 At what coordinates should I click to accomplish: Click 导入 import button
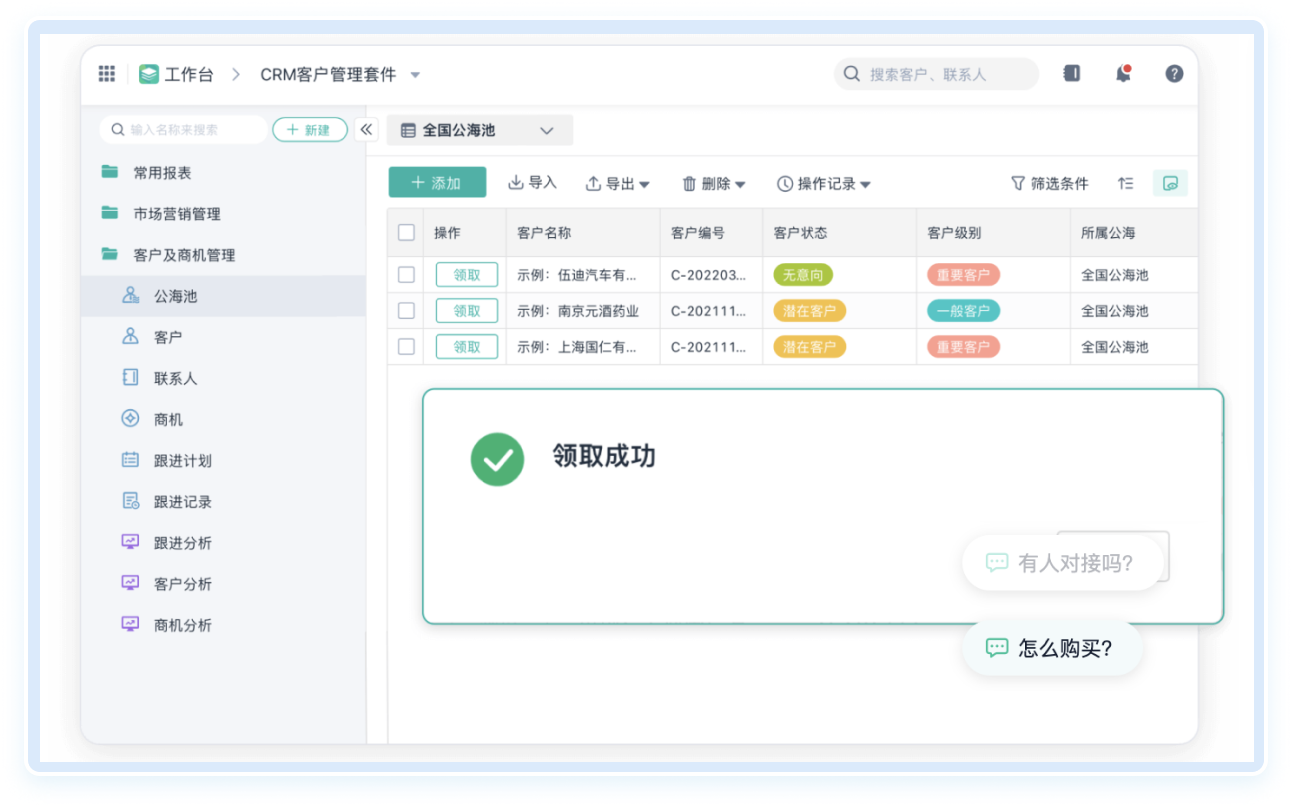tap(533, 183)
